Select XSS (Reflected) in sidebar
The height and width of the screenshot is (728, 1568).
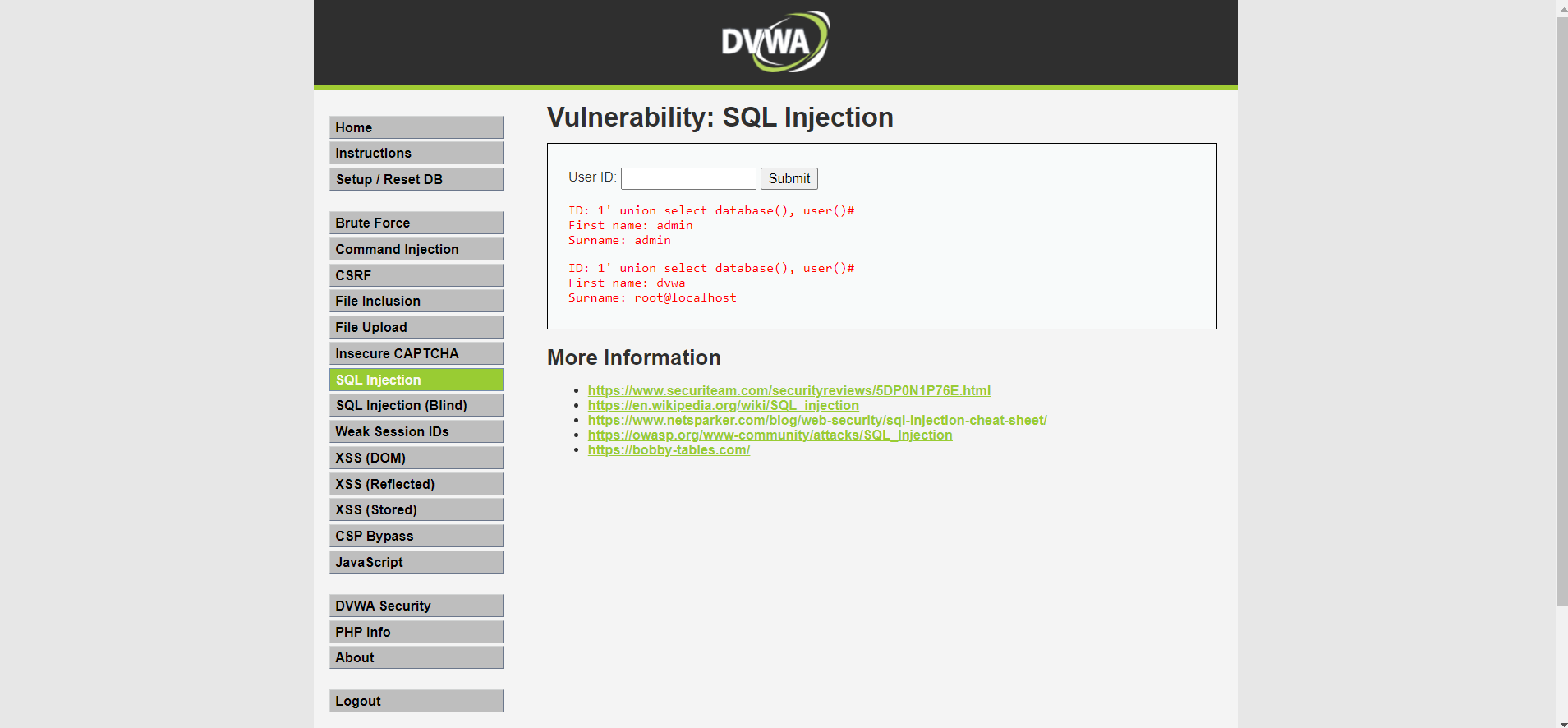click(x=416, y=484)
